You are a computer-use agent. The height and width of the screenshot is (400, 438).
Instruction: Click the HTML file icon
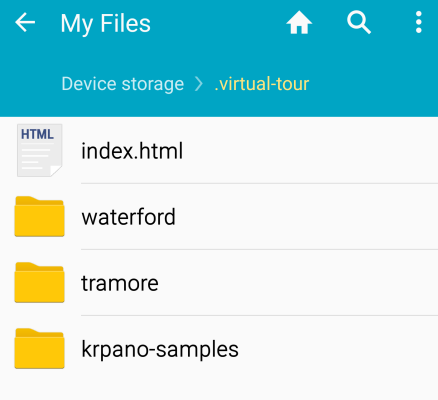click(x=39, y=150)
